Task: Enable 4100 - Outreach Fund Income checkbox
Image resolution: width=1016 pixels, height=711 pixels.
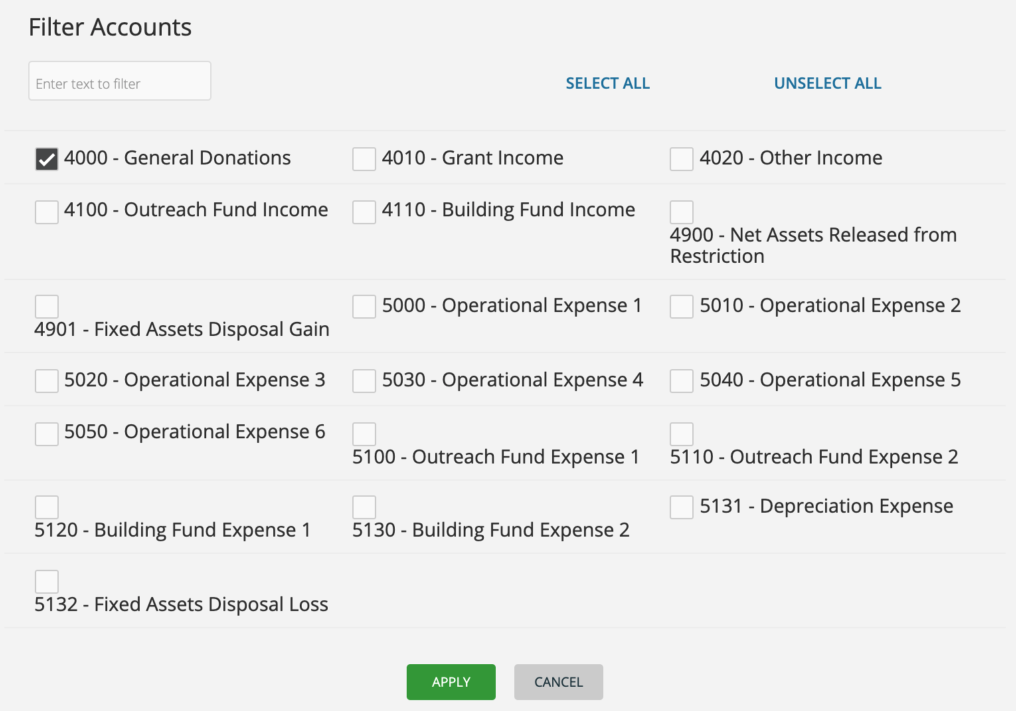Action: (x=47, y=212)
